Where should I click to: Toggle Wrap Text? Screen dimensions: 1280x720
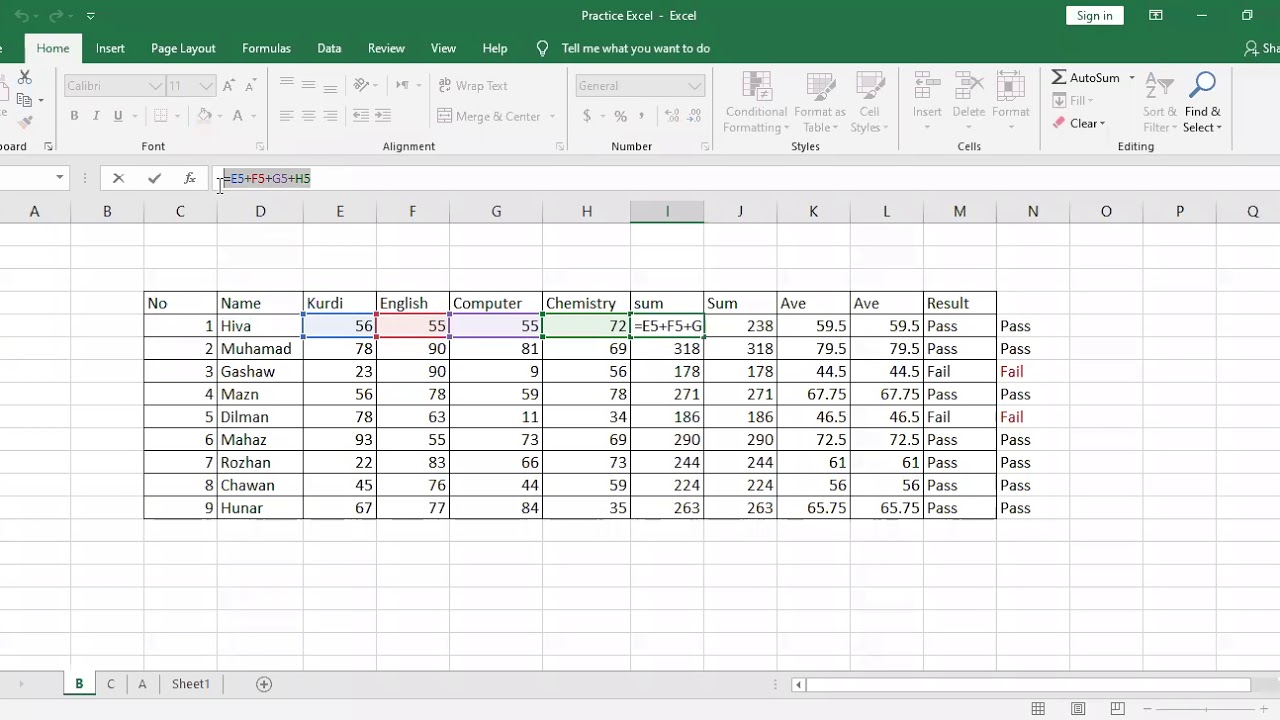[473, 86]
